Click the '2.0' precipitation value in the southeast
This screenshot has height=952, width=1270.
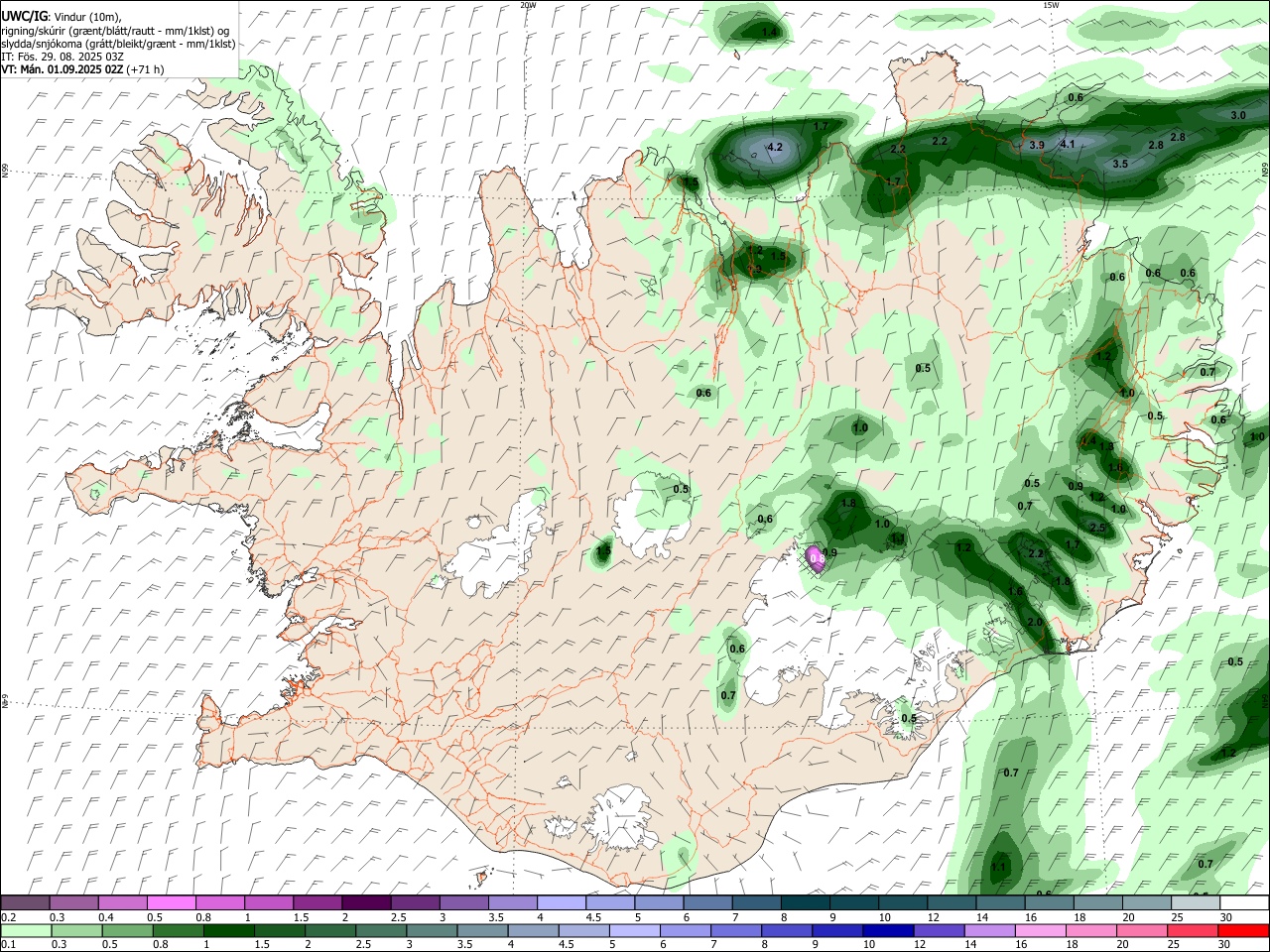pos(1035,622)
